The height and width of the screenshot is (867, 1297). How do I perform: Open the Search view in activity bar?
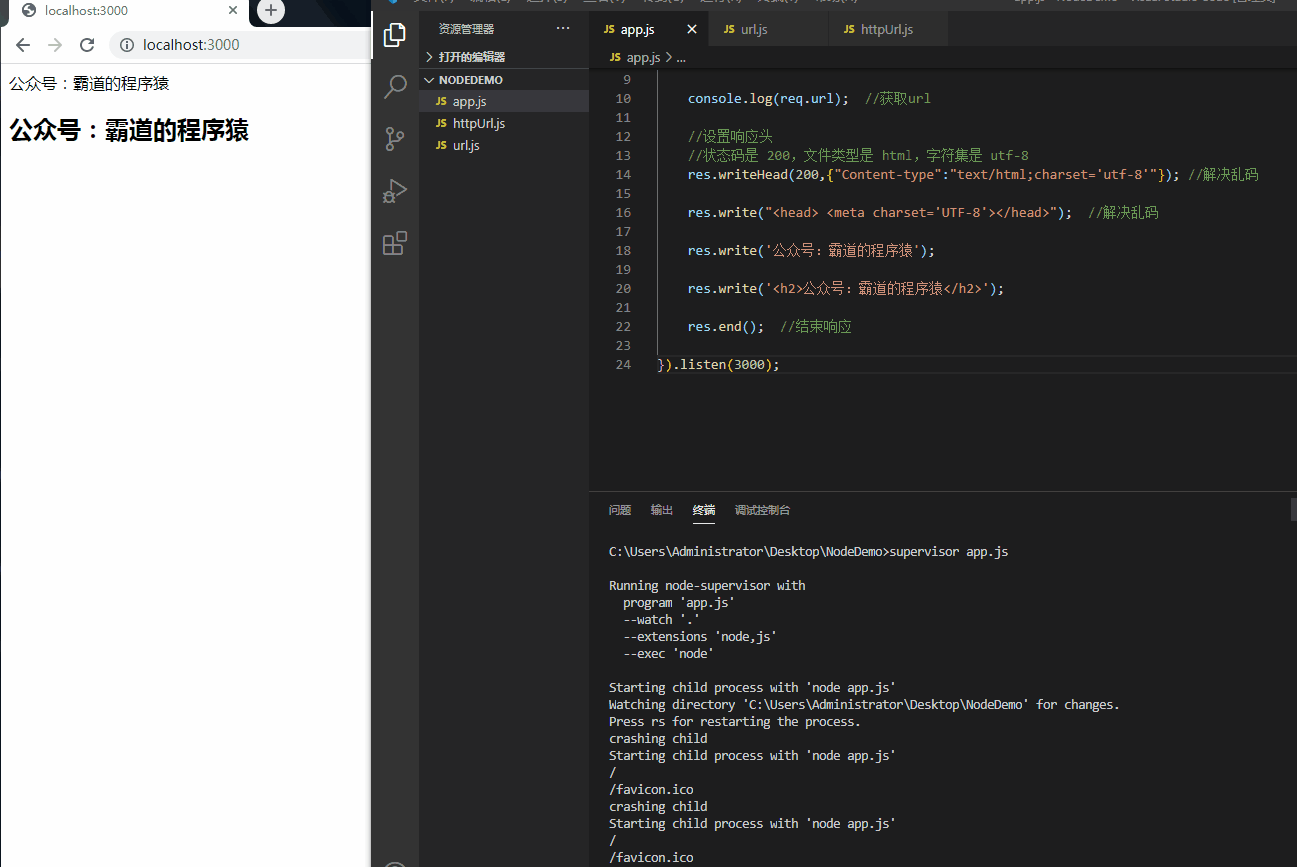tap(395, 87)
